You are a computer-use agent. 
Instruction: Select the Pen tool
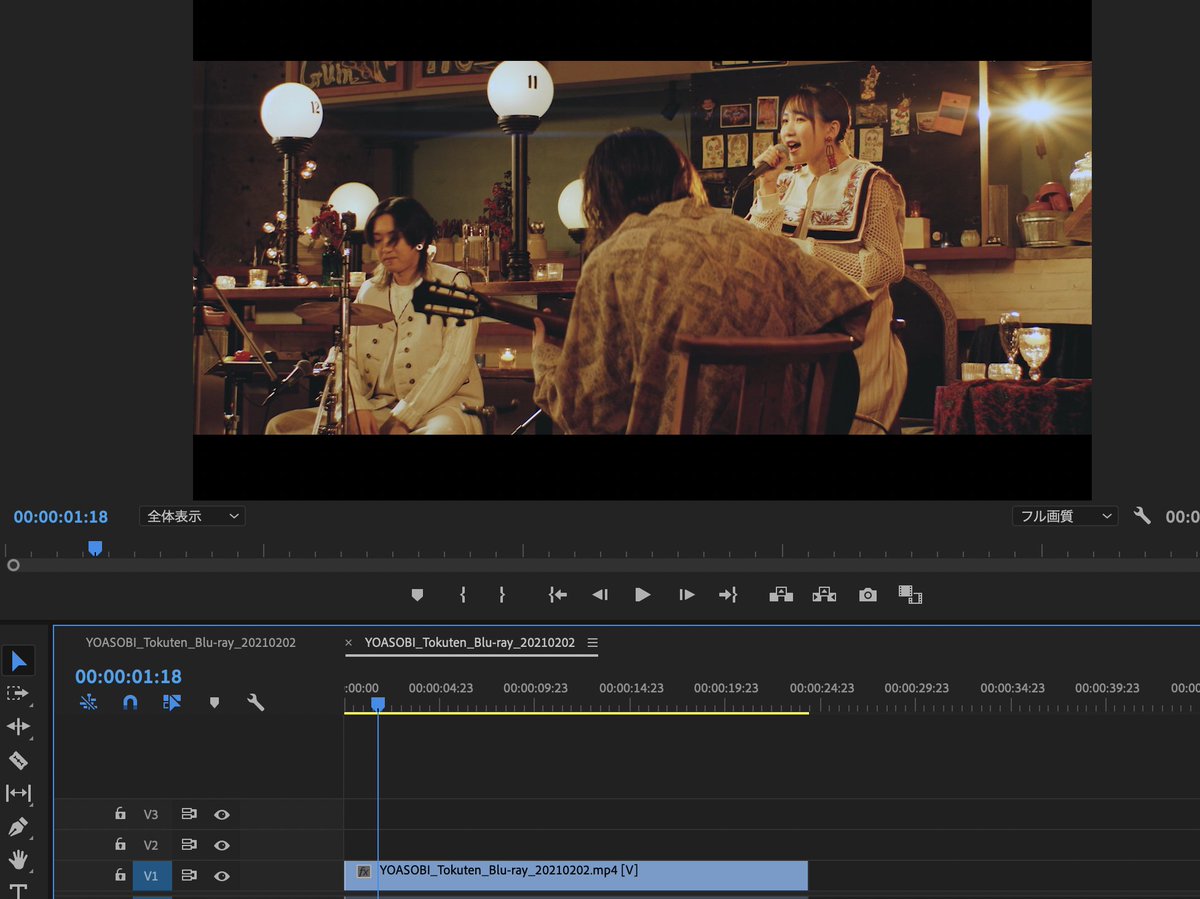[x=18, y=827]
